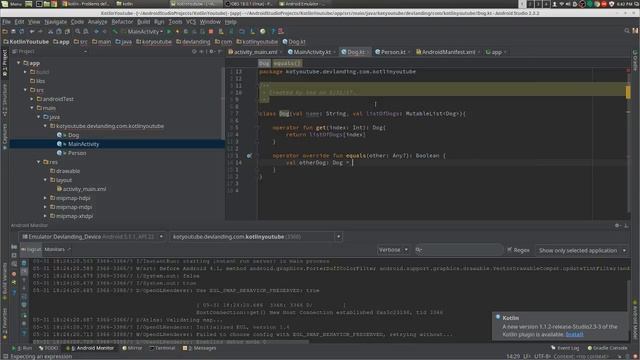Toggle the Regex checkbox
The height and width of the screenshot is (360, 640).
coord(509,250)
